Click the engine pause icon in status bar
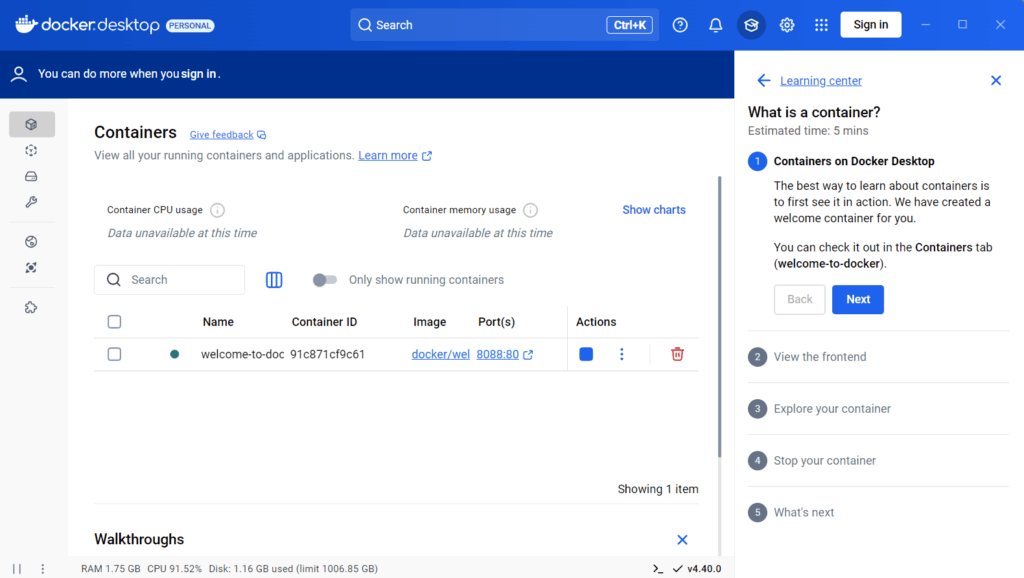Viewport: 1024px width, 578px height. pos(17,569)
